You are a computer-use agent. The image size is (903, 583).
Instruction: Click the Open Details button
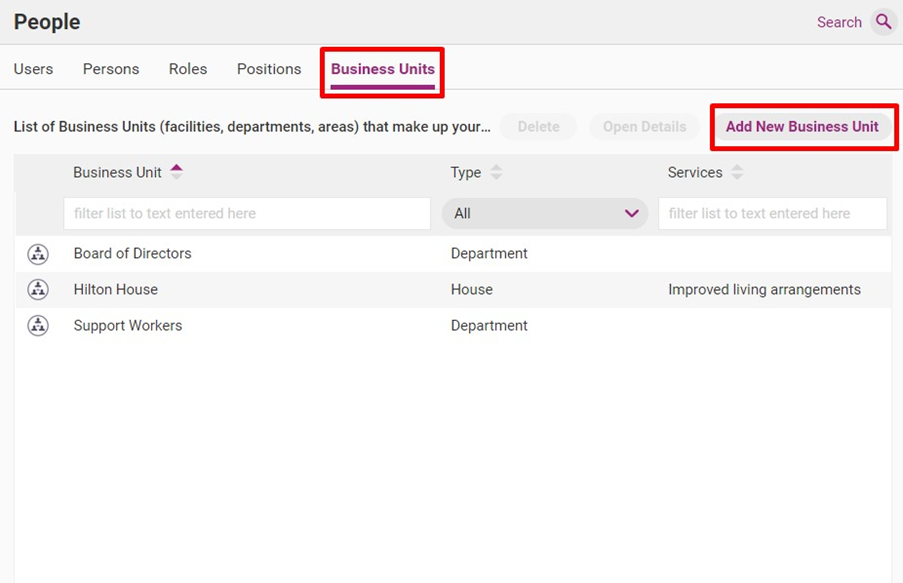coord(644,127)
